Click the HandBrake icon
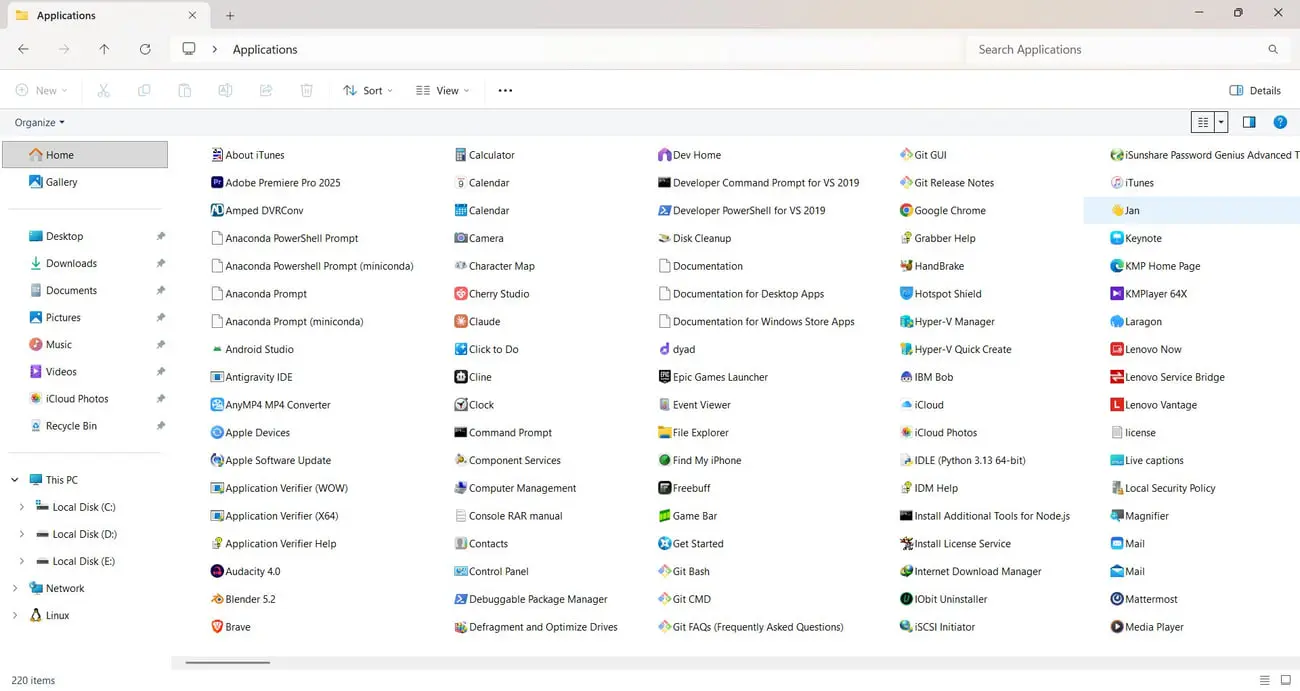This screenshot has width=1300, height=691. coord(906,266)
